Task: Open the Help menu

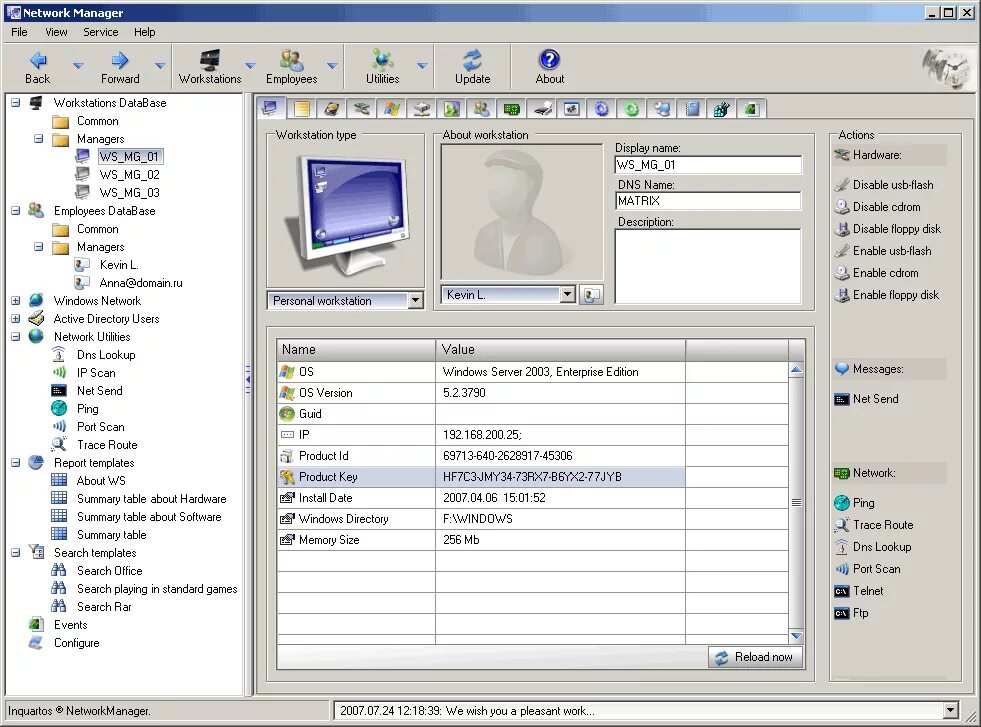Action: (x=145, y=32)
